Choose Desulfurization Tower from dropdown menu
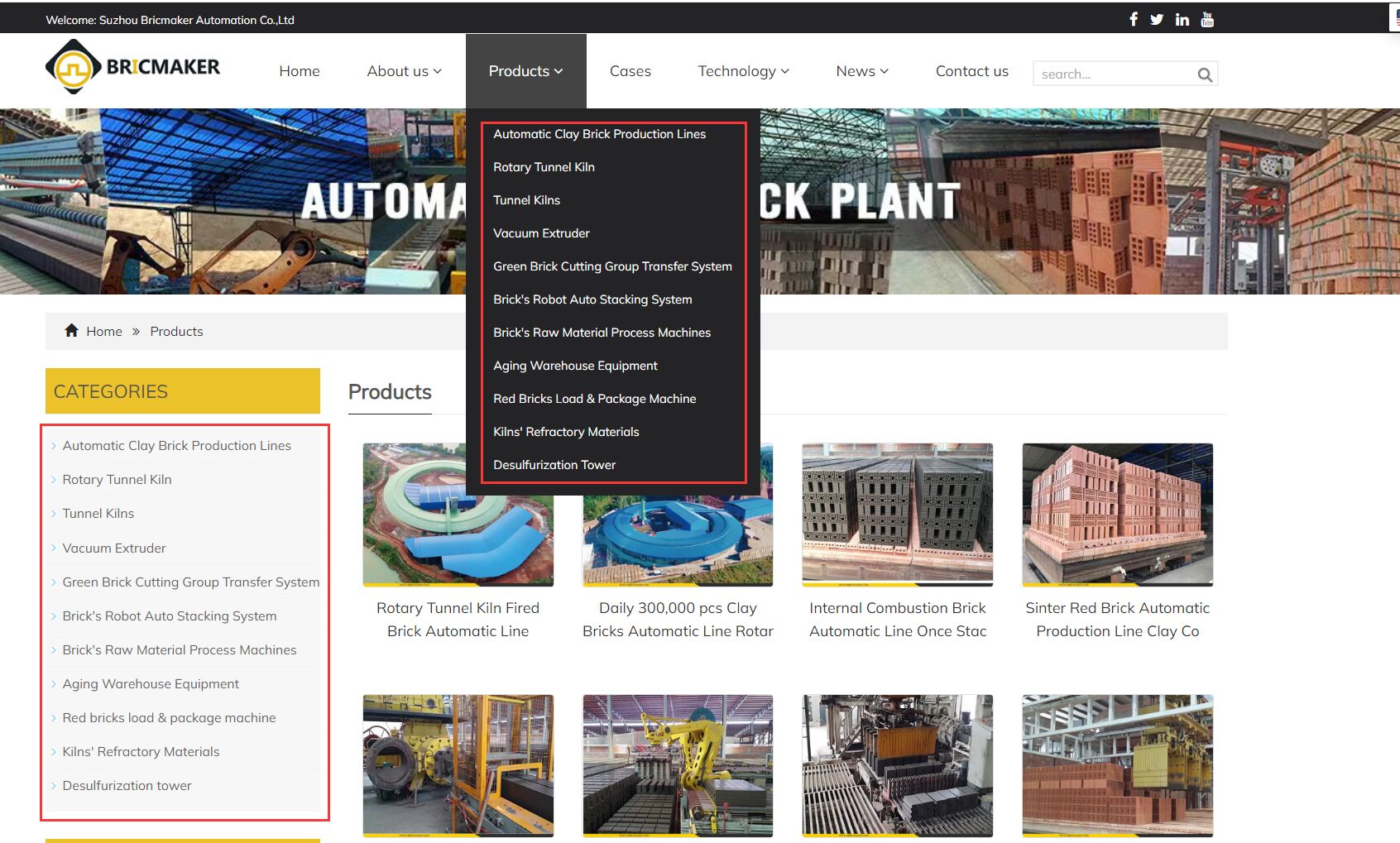Viewport: 1400px width, 843px height. tap(554, 465)
